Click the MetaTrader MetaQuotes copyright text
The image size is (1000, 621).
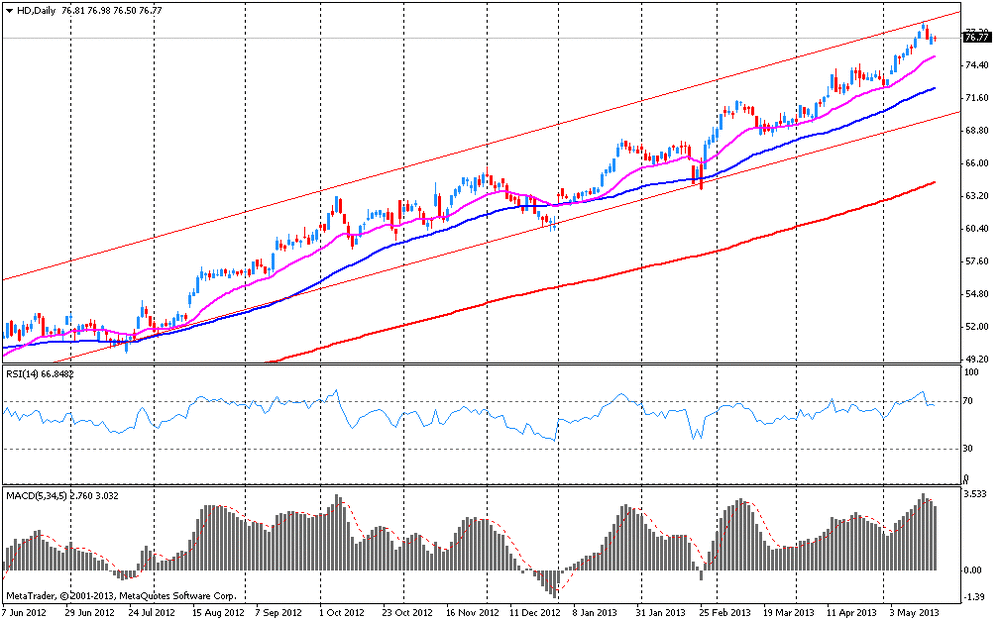(121, 596)
